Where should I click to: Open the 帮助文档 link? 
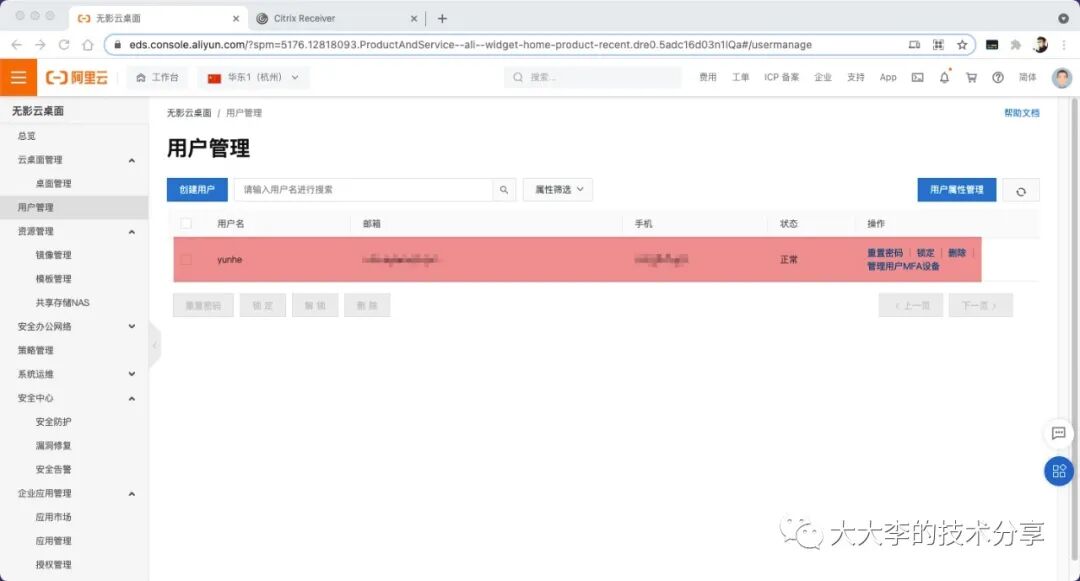(1021, 113)
